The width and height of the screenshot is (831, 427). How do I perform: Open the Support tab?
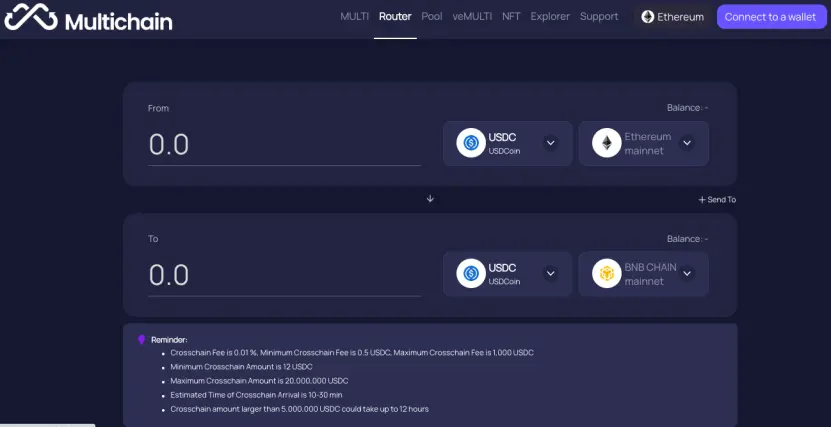pyautogui.click(x=599, y=16)
